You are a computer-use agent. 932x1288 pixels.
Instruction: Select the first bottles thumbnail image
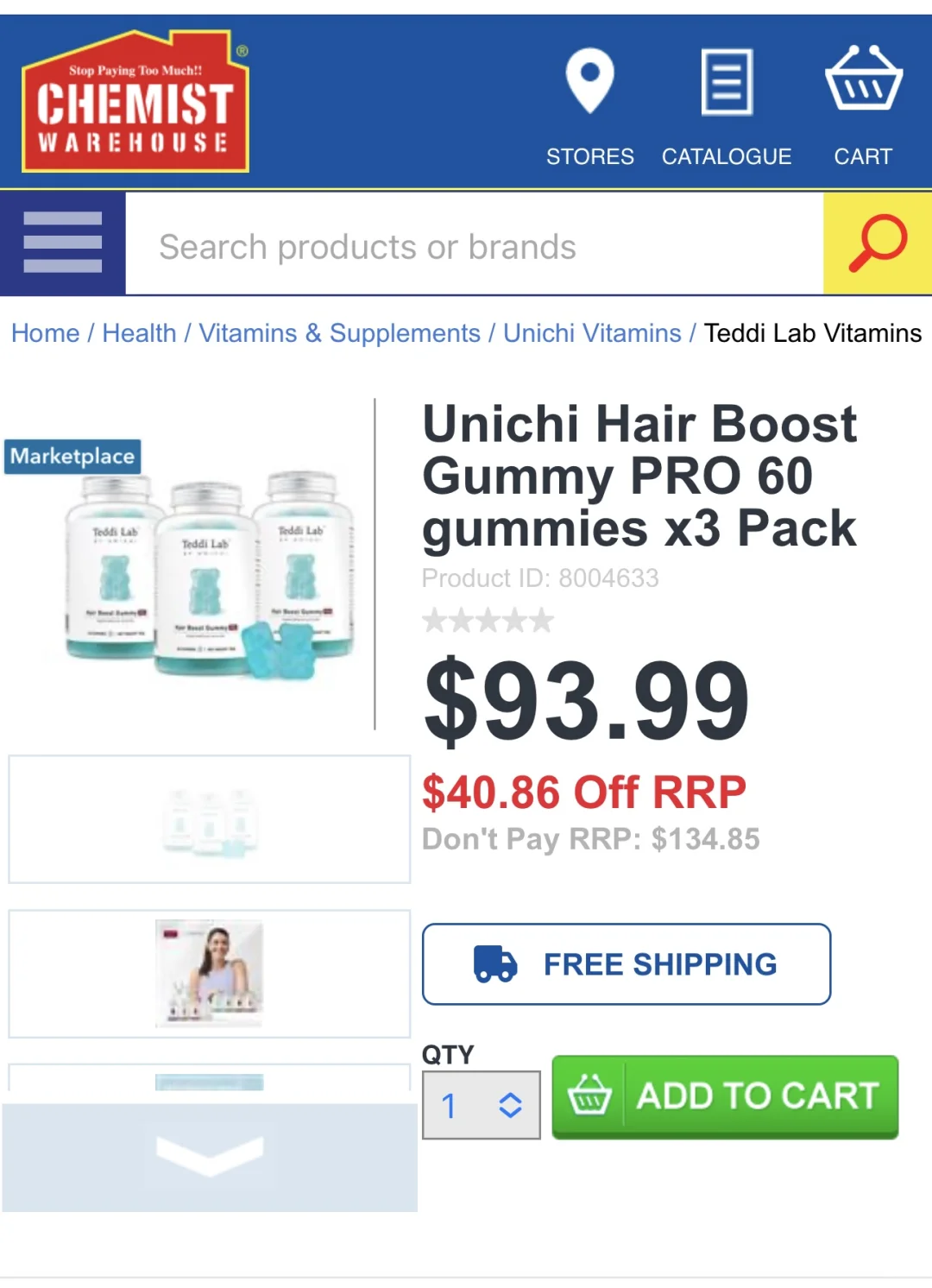[210, 819]
